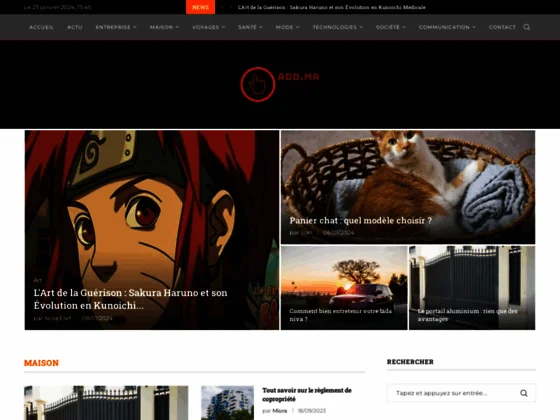Submit search with magnifier in Rechercher box
This screenshot has height=420, width=560.
tap(524, 393)
